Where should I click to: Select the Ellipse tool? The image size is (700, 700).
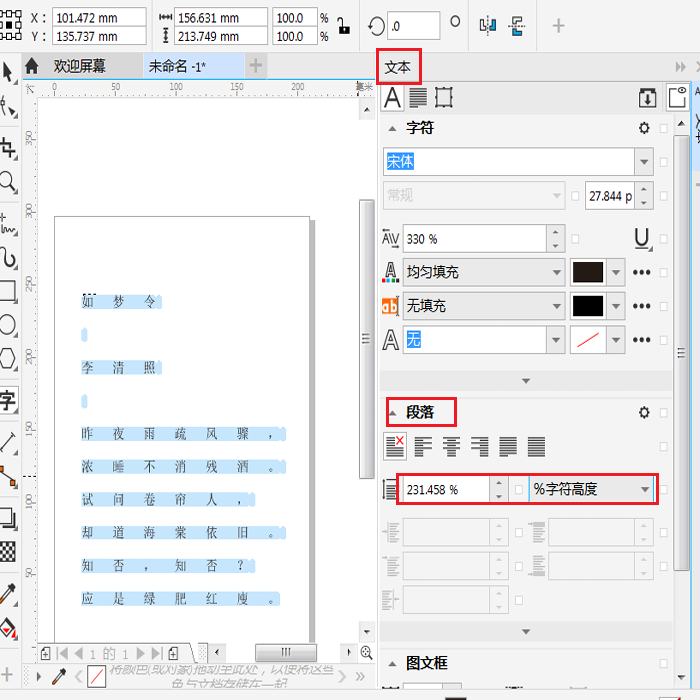click(8, 325)
